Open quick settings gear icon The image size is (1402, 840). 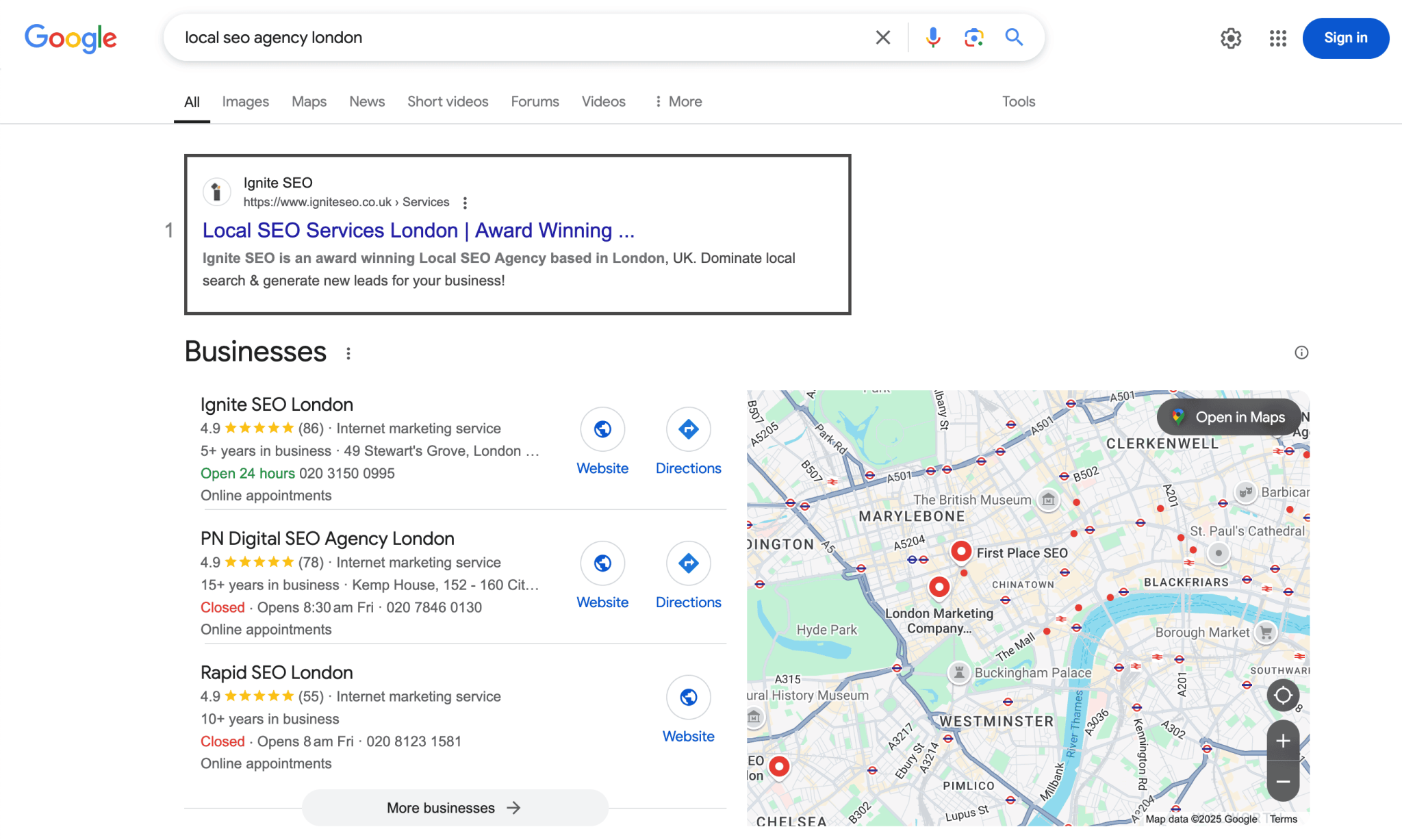click(x=1230, y=38)
